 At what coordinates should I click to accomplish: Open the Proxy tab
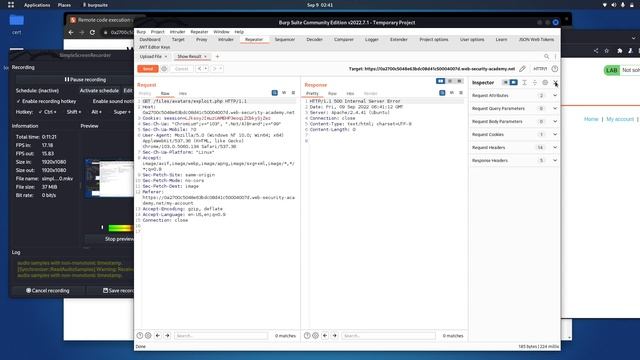[x=202, y=40]
